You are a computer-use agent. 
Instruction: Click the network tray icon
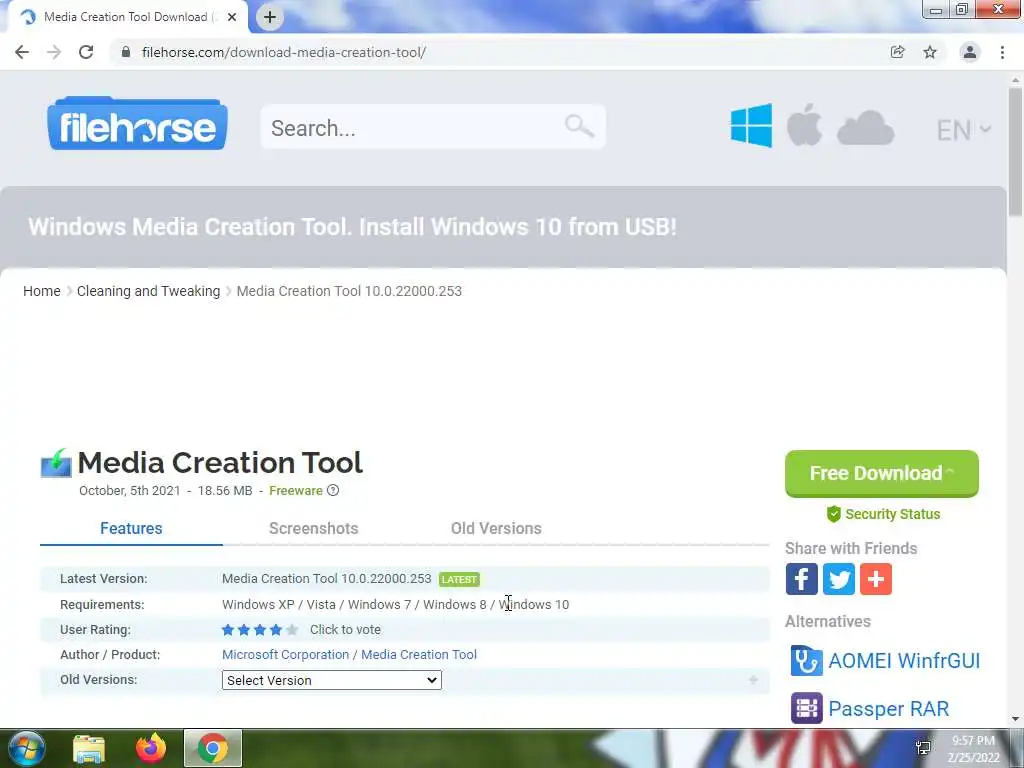click(923, 748)
